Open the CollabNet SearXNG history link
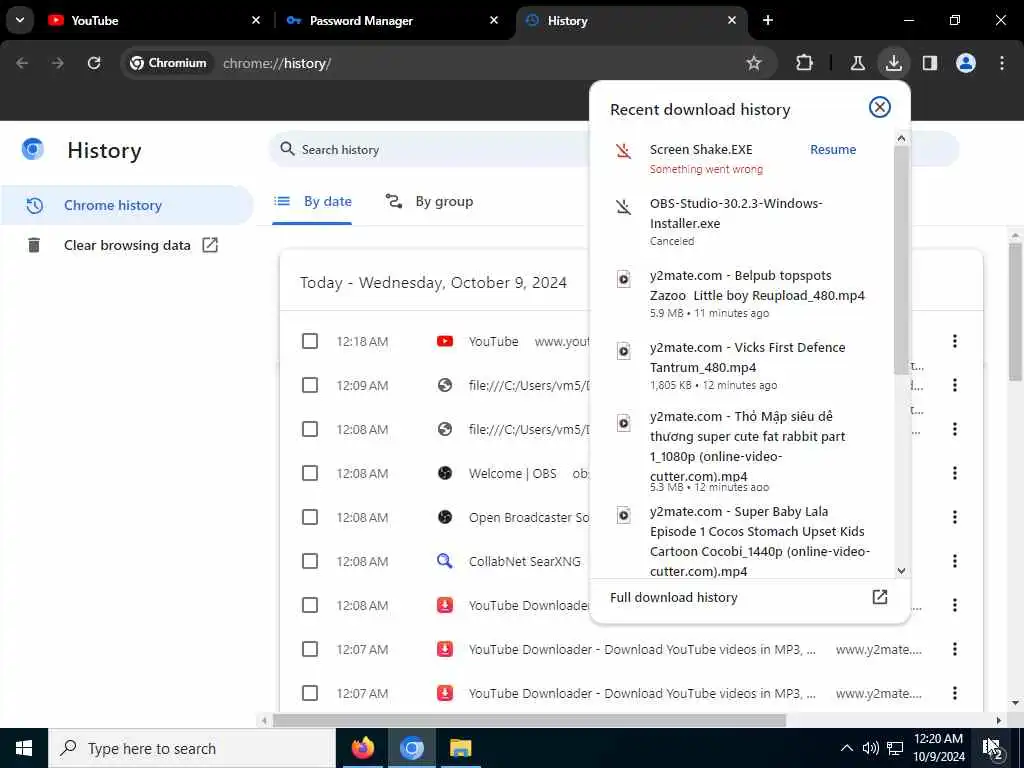 (524, 562)
